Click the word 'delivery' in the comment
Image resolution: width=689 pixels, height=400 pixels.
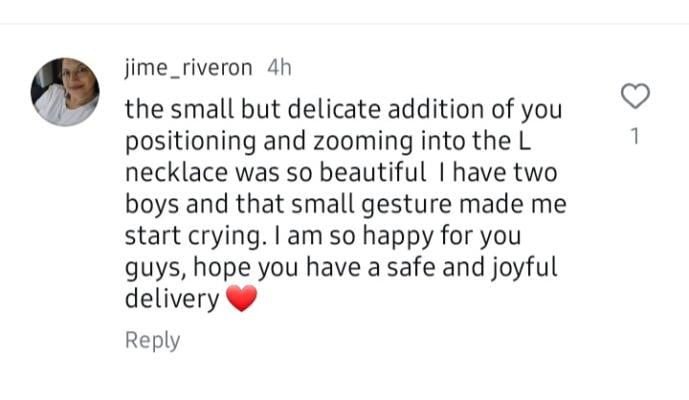(x=172, y=299)
